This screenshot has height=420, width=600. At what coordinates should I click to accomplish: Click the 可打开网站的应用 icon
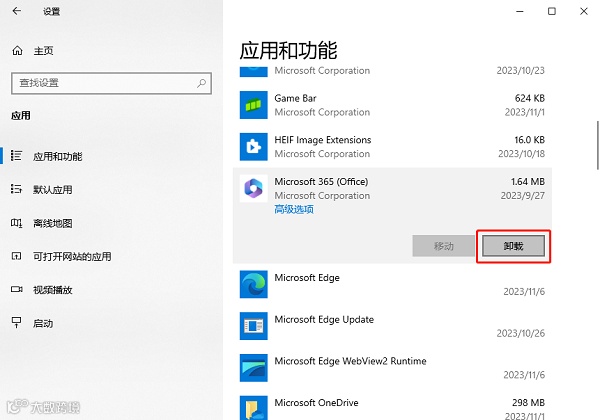click(16, 256)
